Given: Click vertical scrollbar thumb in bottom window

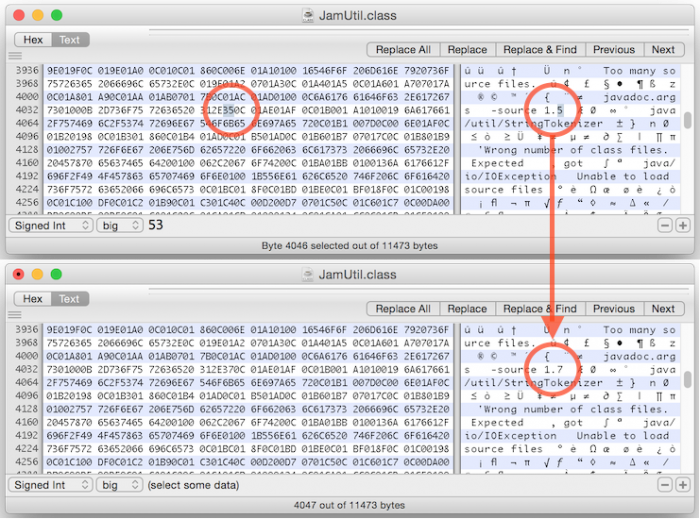Looking at the screenshot, I should [x=688, y=379].
